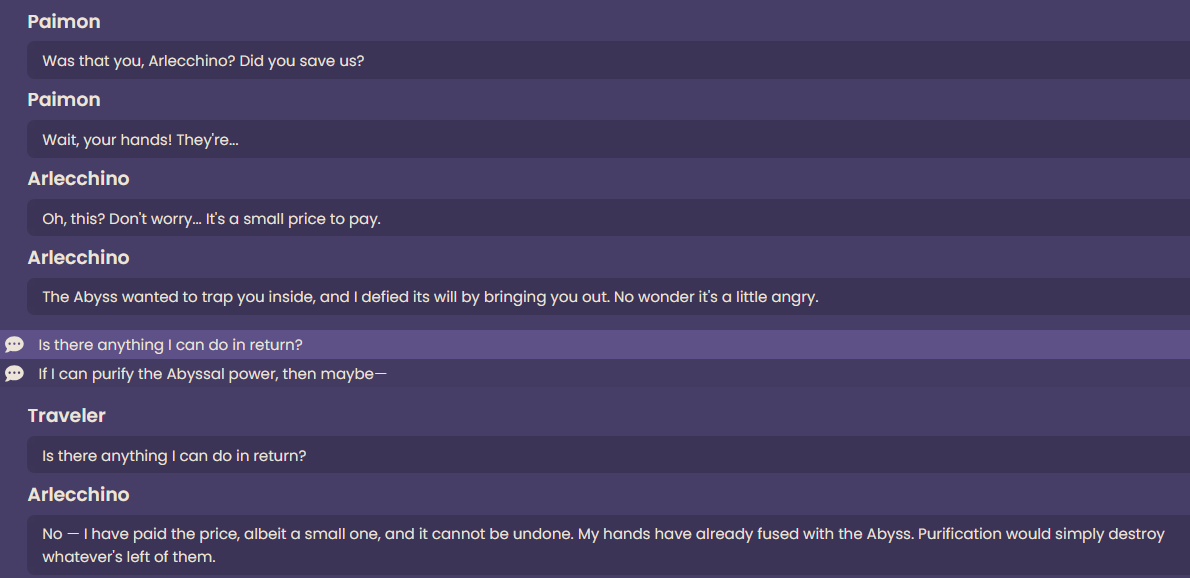This screenshot has height=578, width=1190.
Task: Click the phrase "No wonder it's a little angry."
Action: click(x=716, y=297)
